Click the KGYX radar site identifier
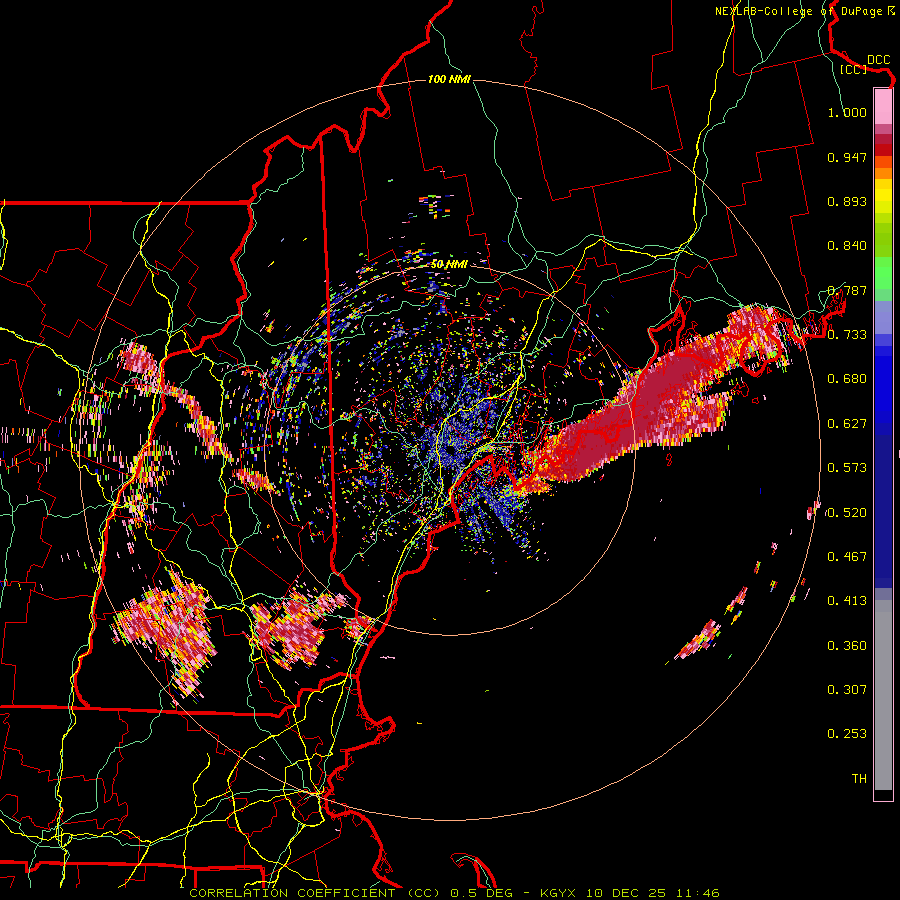 (557, 893)
